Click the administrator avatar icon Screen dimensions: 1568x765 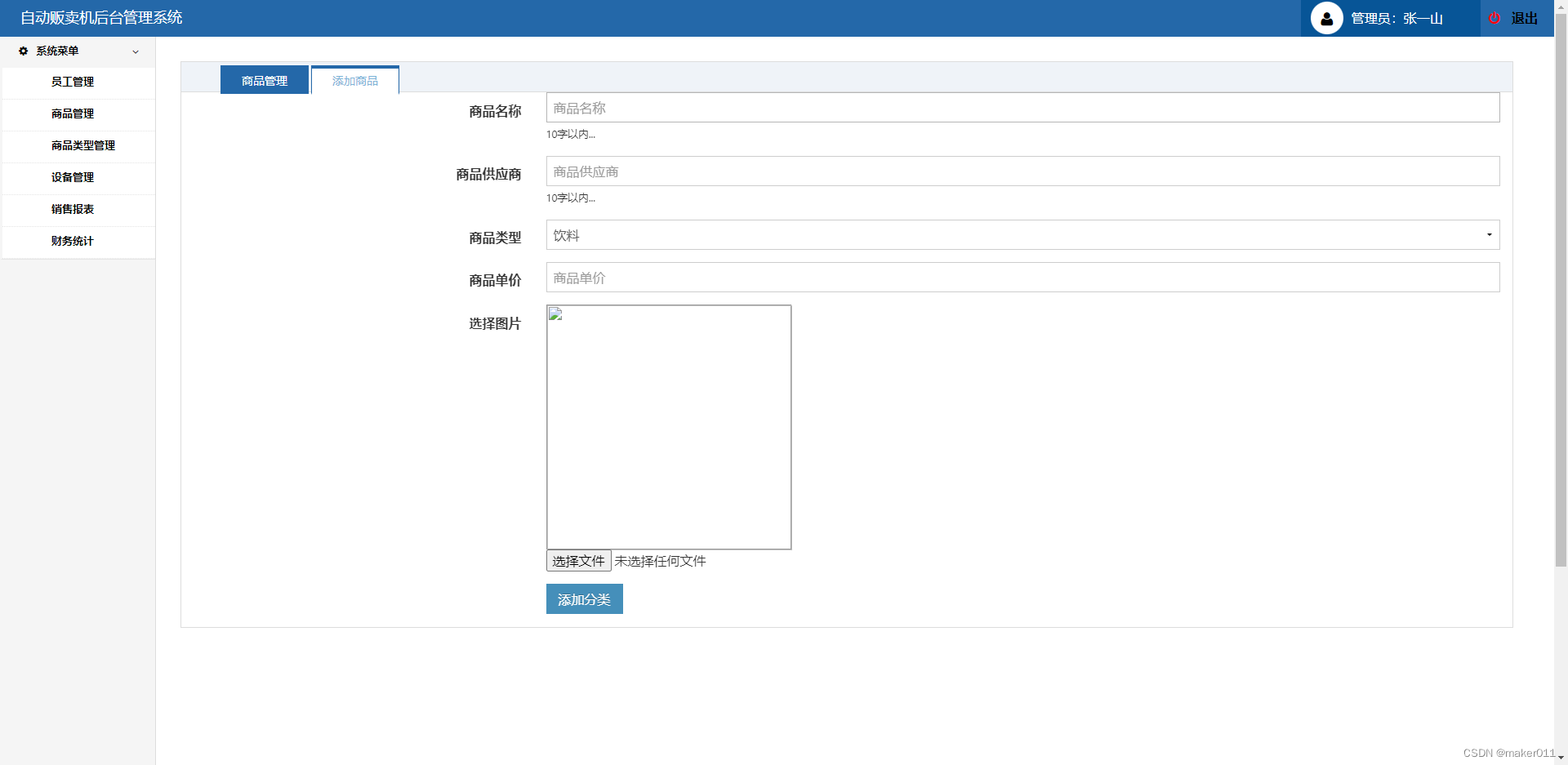coord(1326,18)
